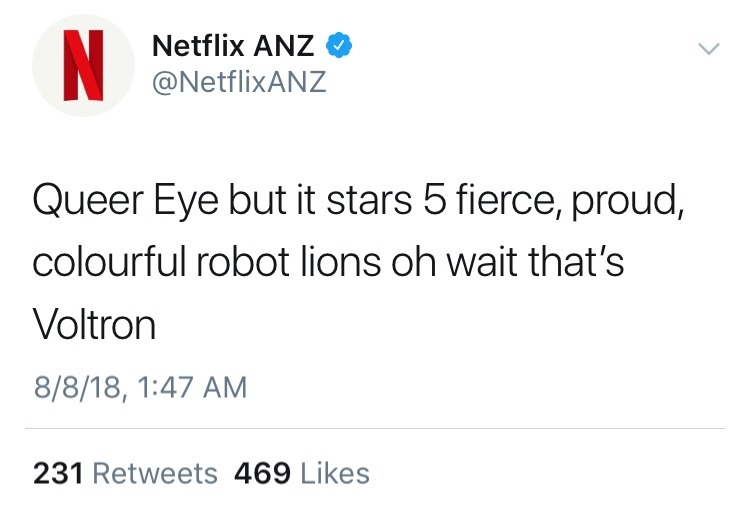Click the word Retweets label
This screenshot has height=516, width=750.
pyautogui.click(x=155, y=473)
